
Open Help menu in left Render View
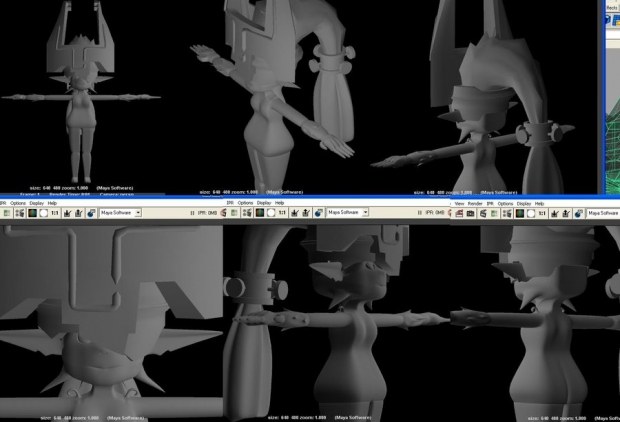52,203
